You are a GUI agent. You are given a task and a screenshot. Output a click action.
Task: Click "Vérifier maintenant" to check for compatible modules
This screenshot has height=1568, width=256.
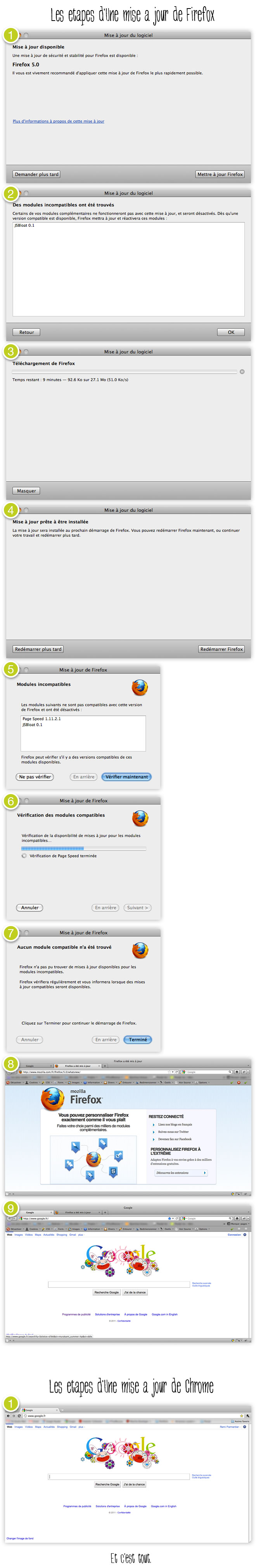point(126,777)
